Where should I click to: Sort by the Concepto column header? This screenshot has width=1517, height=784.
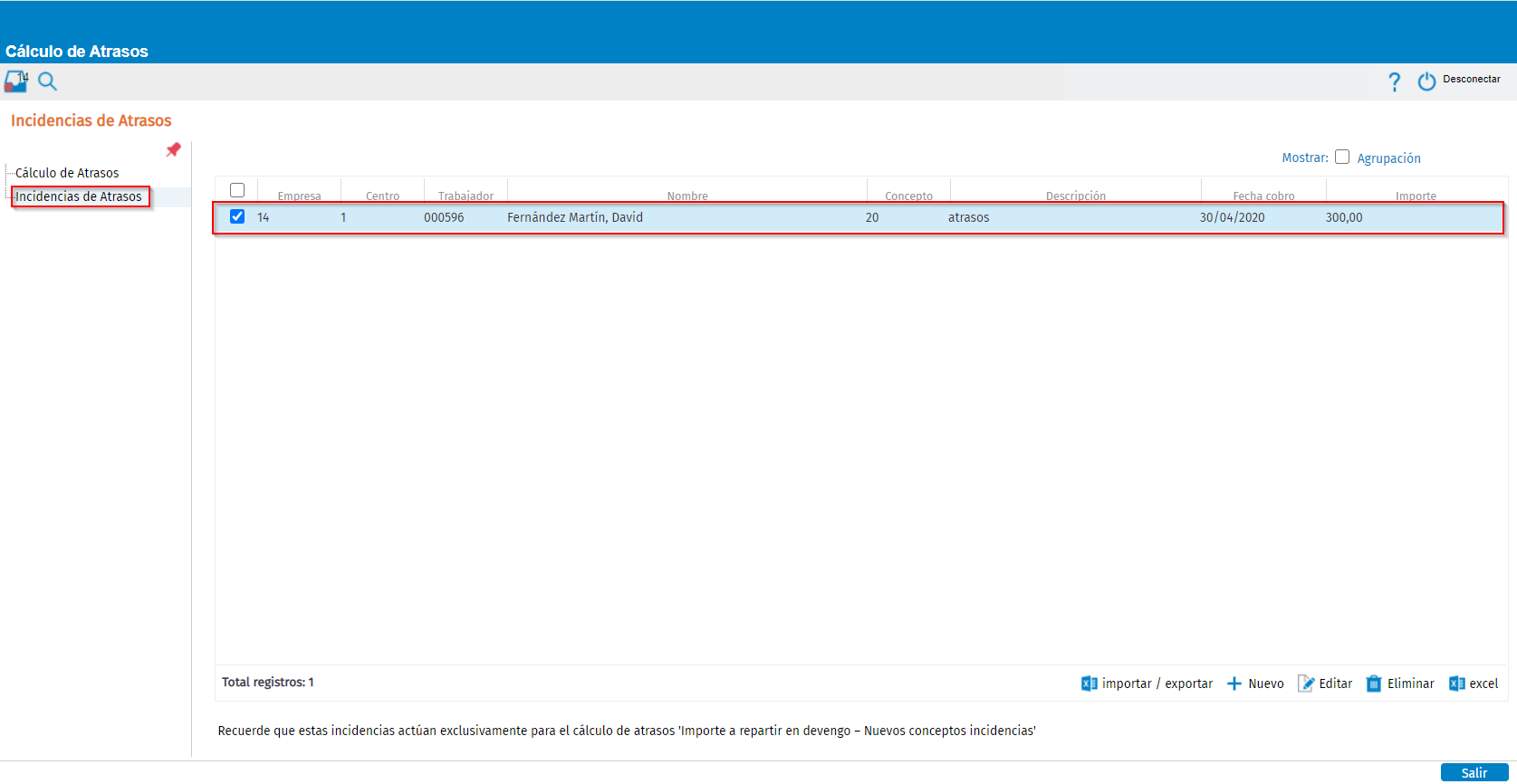(x=908, y=196)
